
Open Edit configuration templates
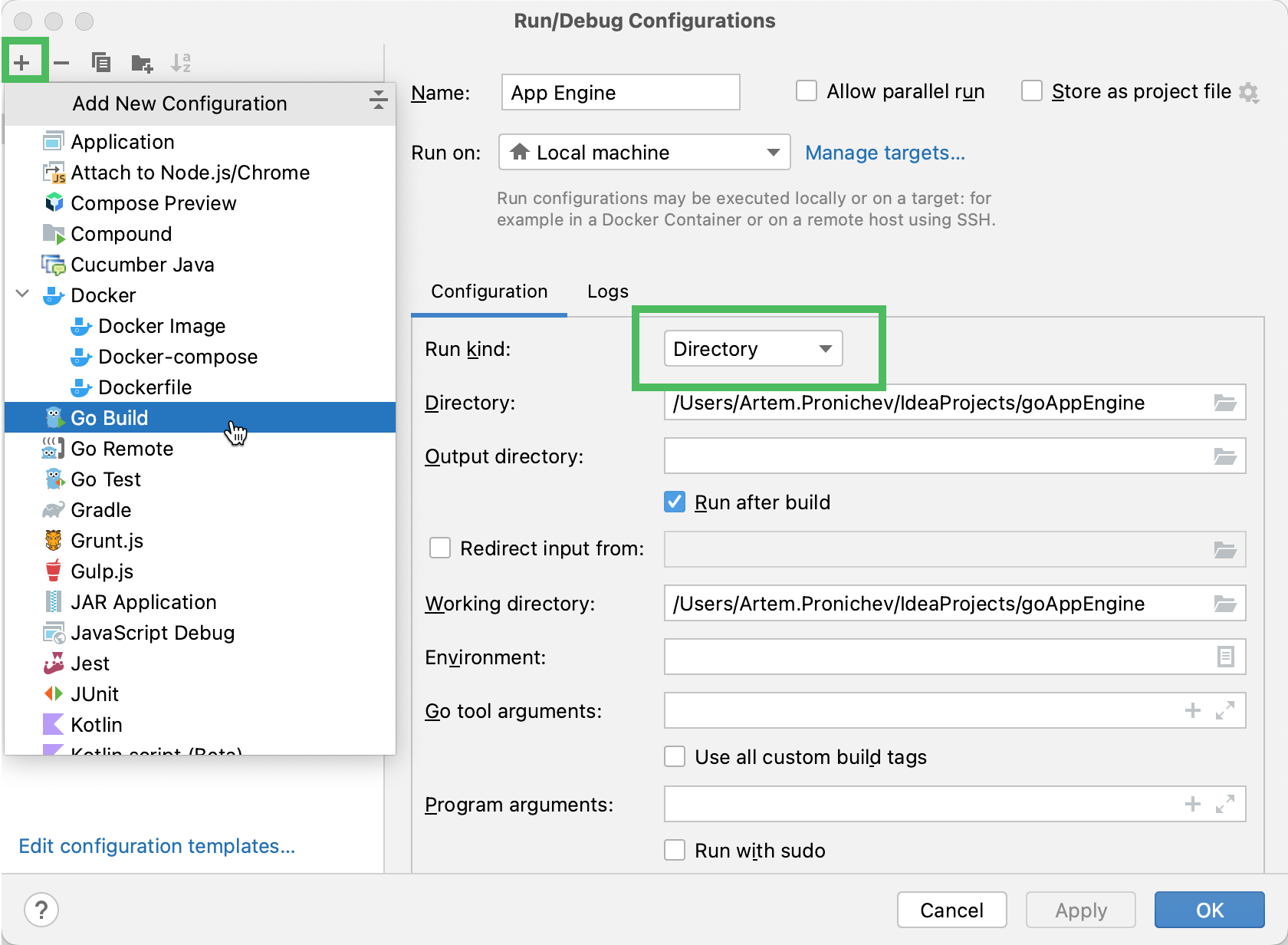[x=156, y=846]
